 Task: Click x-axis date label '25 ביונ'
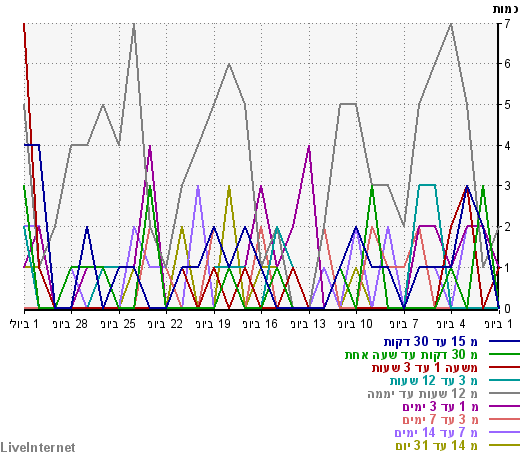click(x=118, y=324)
